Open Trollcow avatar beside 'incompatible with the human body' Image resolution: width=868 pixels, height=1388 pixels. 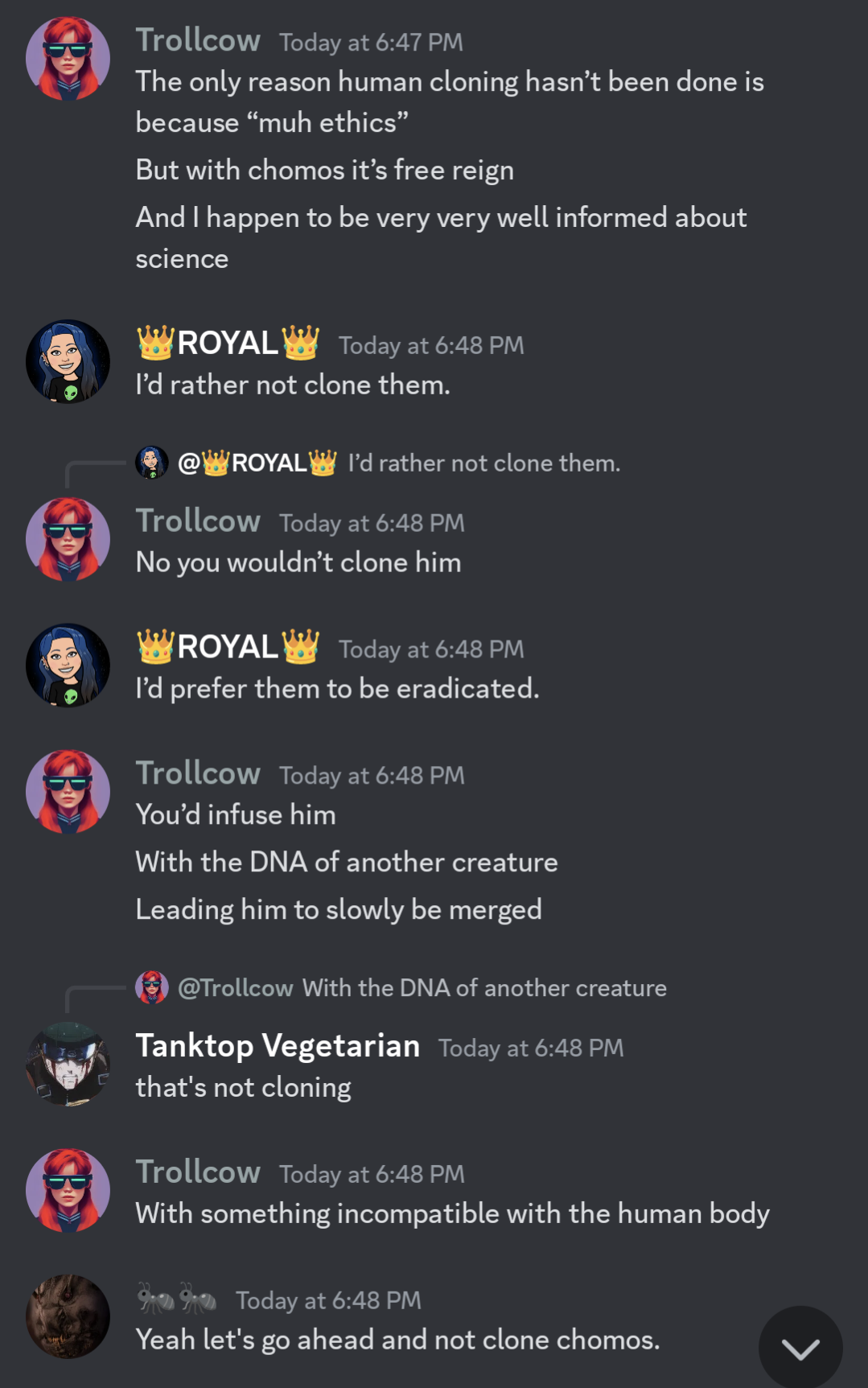(x=68, y=1190)
